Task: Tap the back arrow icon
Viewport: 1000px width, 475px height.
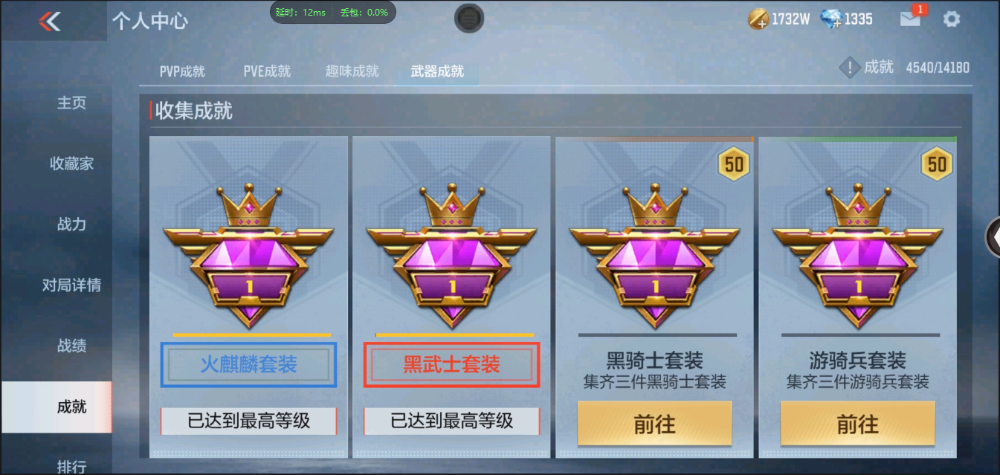Action: coord(49,21)
